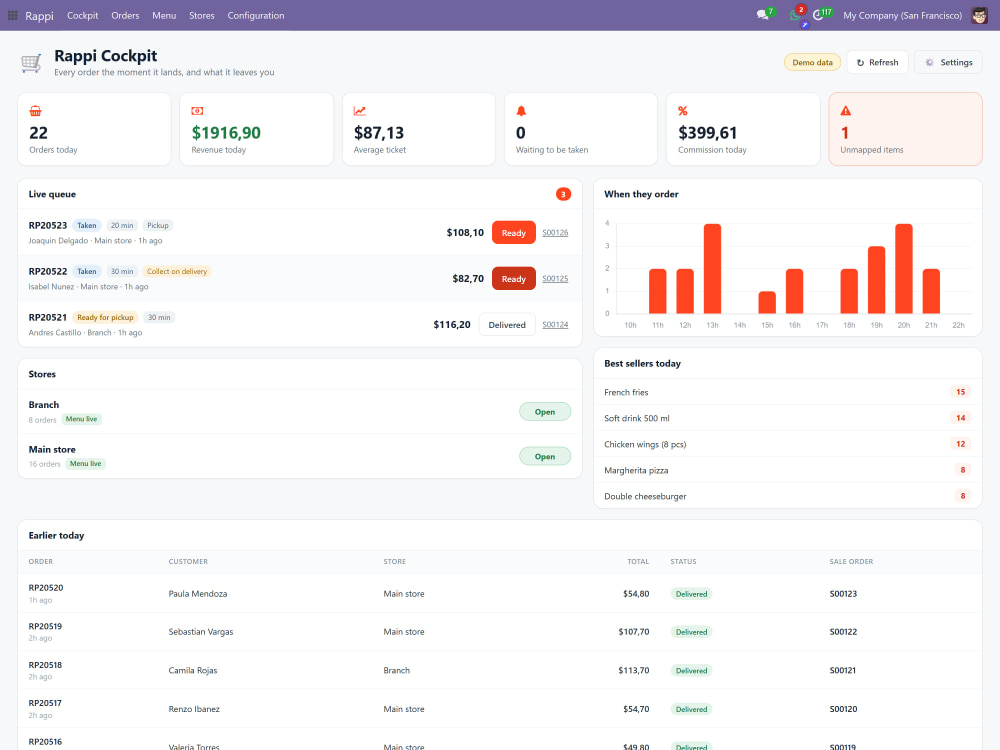
Task: Select Margherita pizza row
Action: click(x=787, y=470)
